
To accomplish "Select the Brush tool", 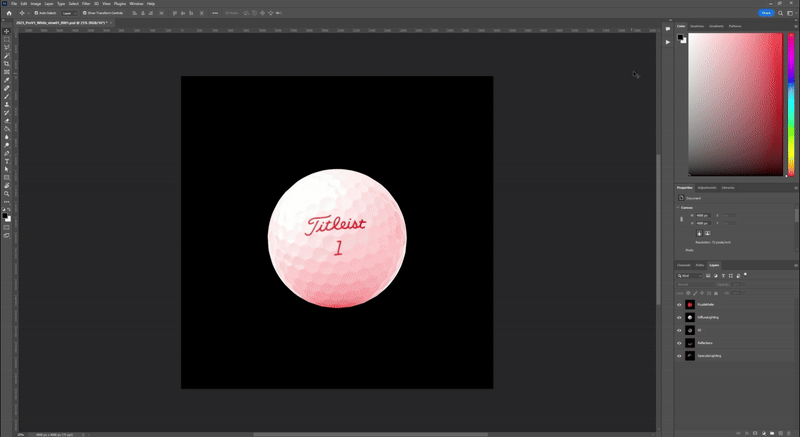I will (7, 96).
